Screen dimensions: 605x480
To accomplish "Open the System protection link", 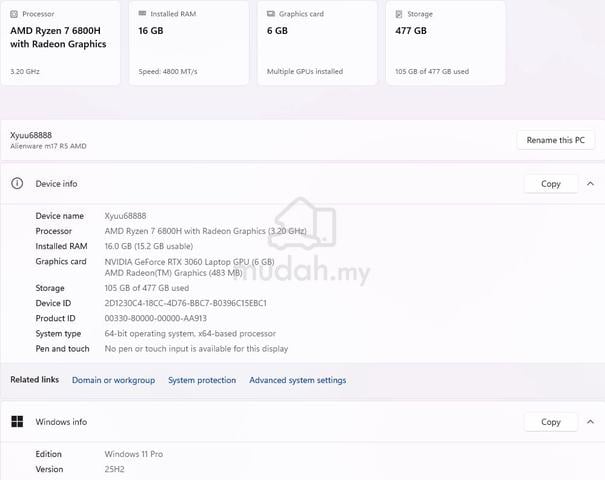I will (202, 380).
